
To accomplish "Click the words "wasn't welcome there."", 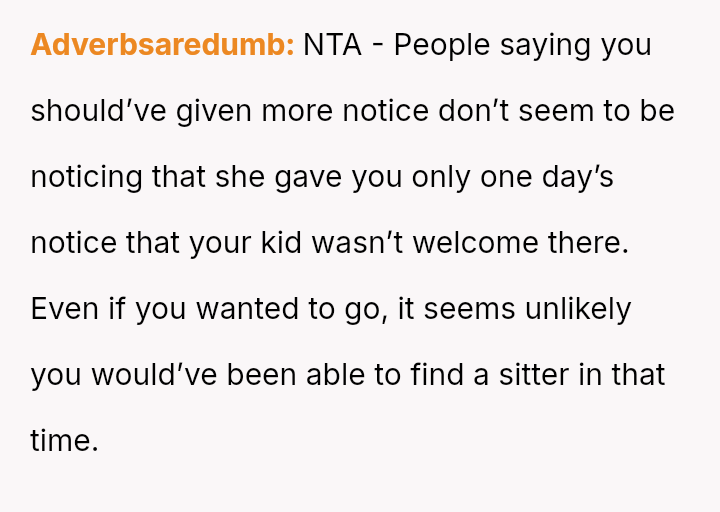I will (470, 243).
